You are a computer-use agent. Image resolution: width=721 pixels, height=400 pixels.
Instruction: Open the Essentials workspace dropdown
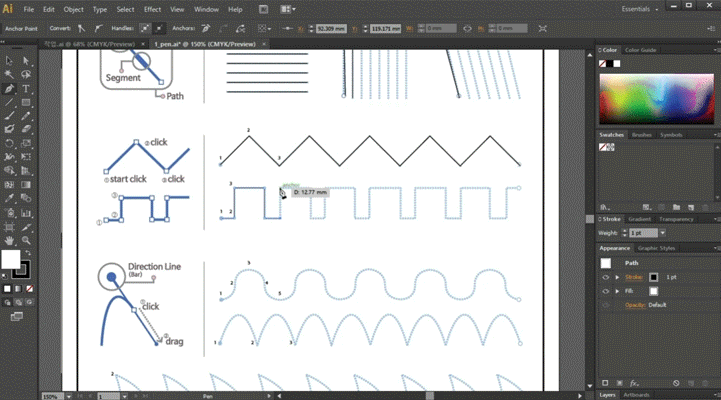click(640, 9)
